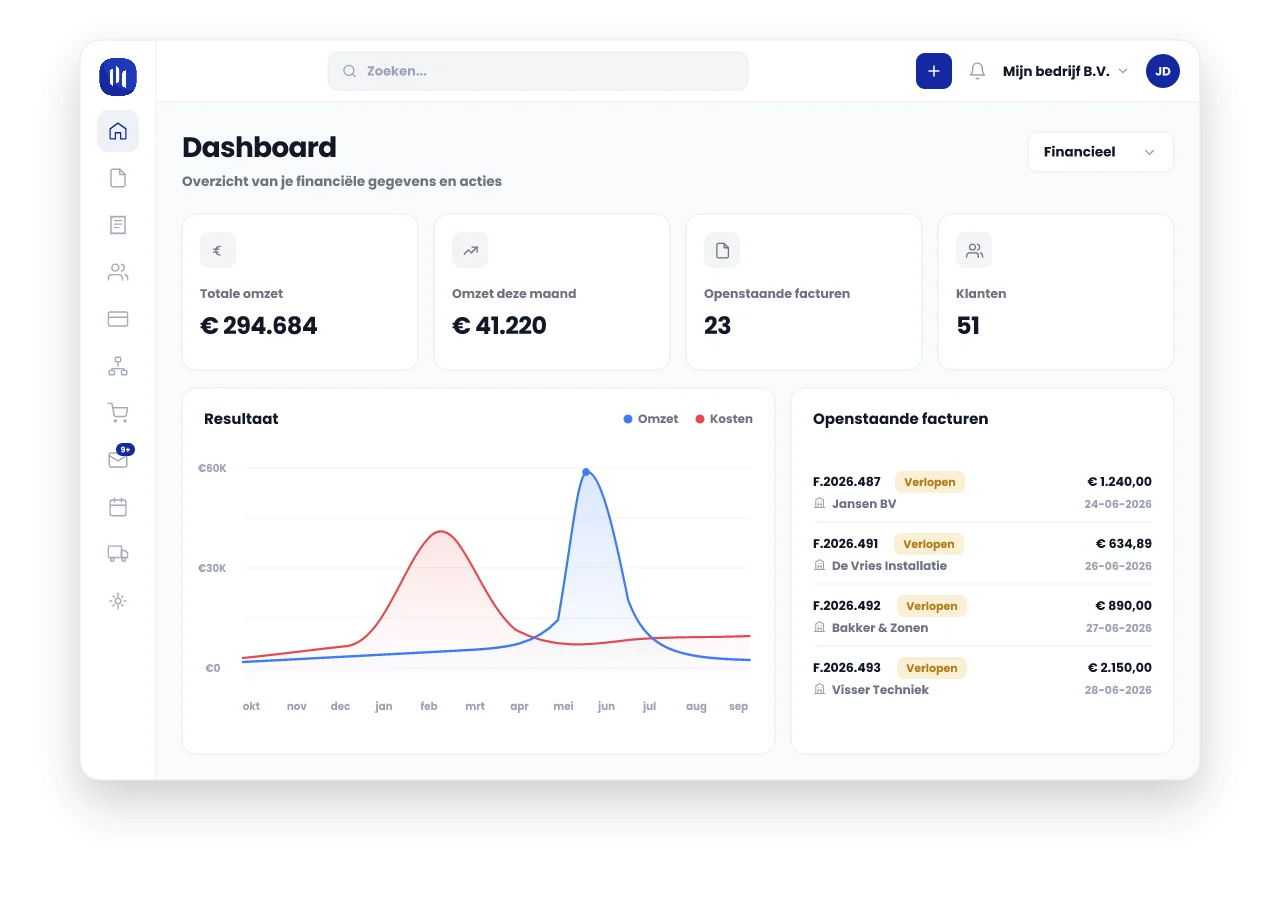The height and width of the screenshot is (900, 1280).
Task: Expand the Mijn bedrijf B.V. company dropdown
Action: click(1065, 71)
